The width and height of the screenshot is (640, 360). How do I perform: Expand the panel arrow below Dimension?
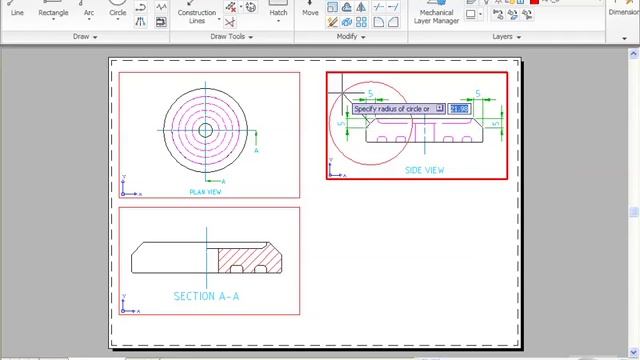624,38
